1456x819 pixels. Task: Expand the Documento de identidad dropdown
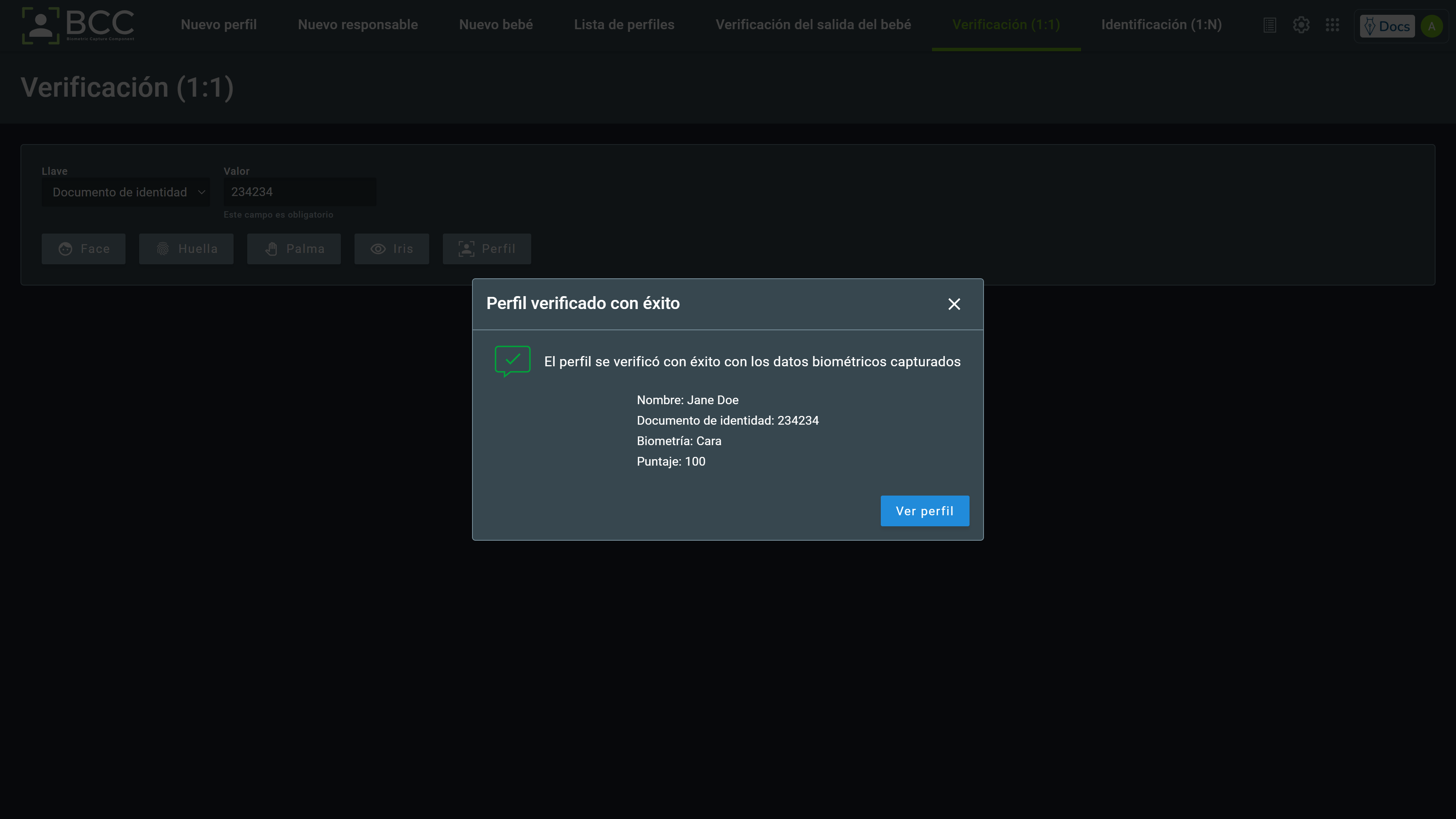pos(126,192)
